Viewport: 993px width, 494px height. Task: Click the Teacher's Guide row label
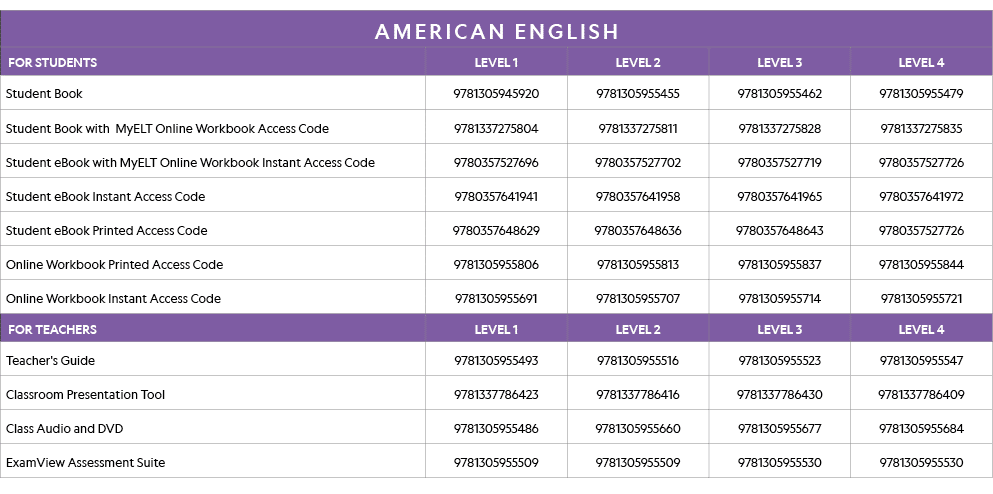50,361
